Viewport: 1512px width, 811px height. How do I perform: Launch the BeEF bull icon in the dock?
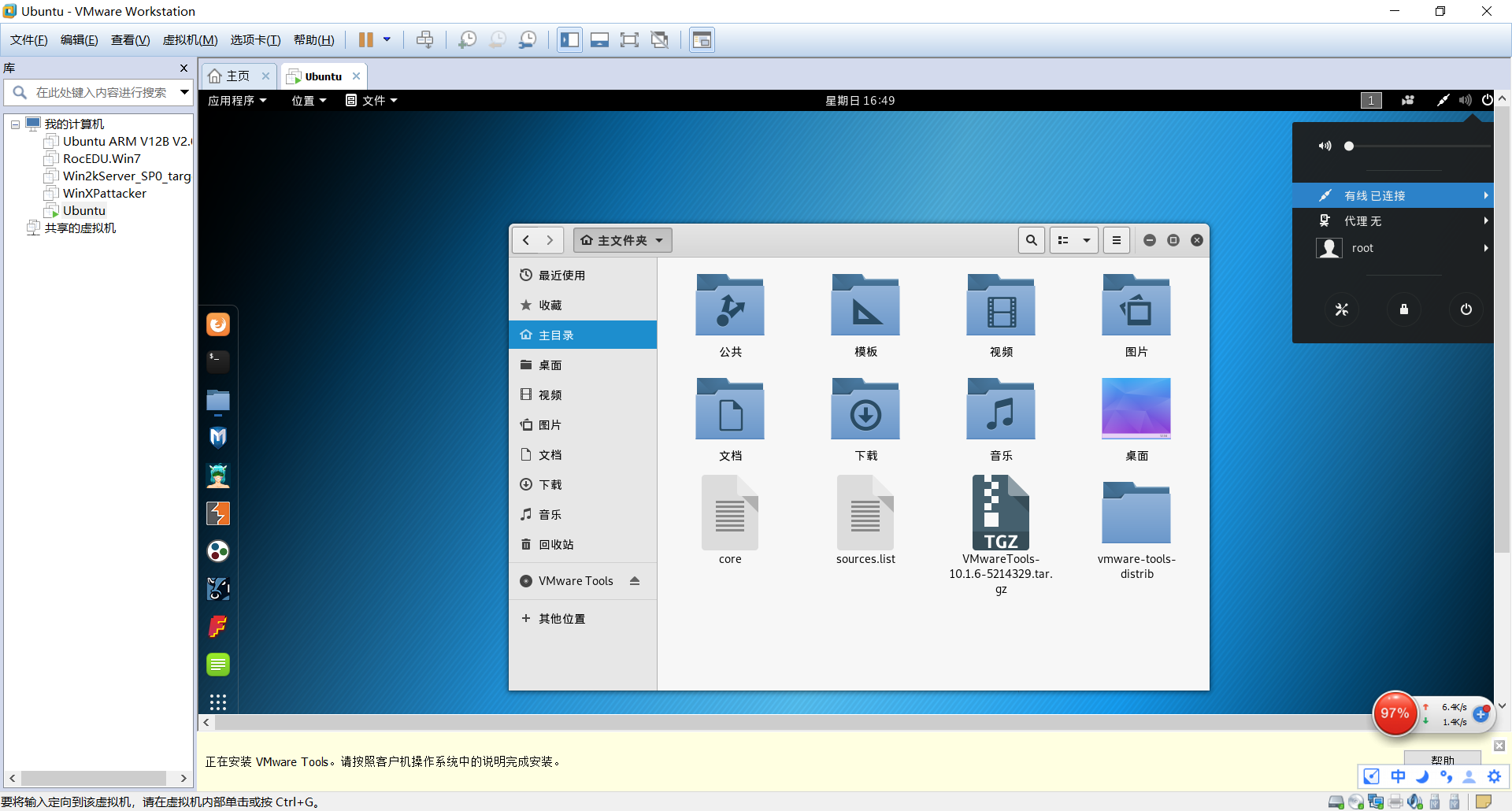(x=217, y=588)
